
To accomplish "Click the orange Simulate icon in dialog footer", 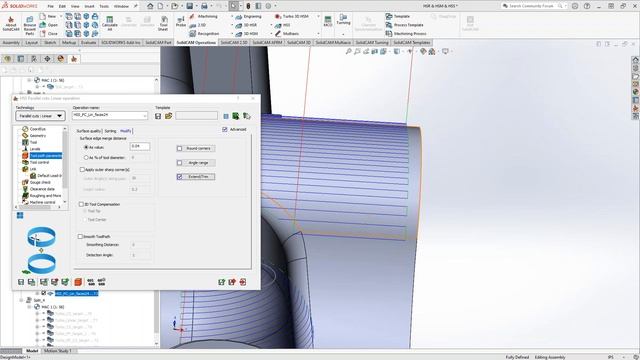I will tap(78, 282).
